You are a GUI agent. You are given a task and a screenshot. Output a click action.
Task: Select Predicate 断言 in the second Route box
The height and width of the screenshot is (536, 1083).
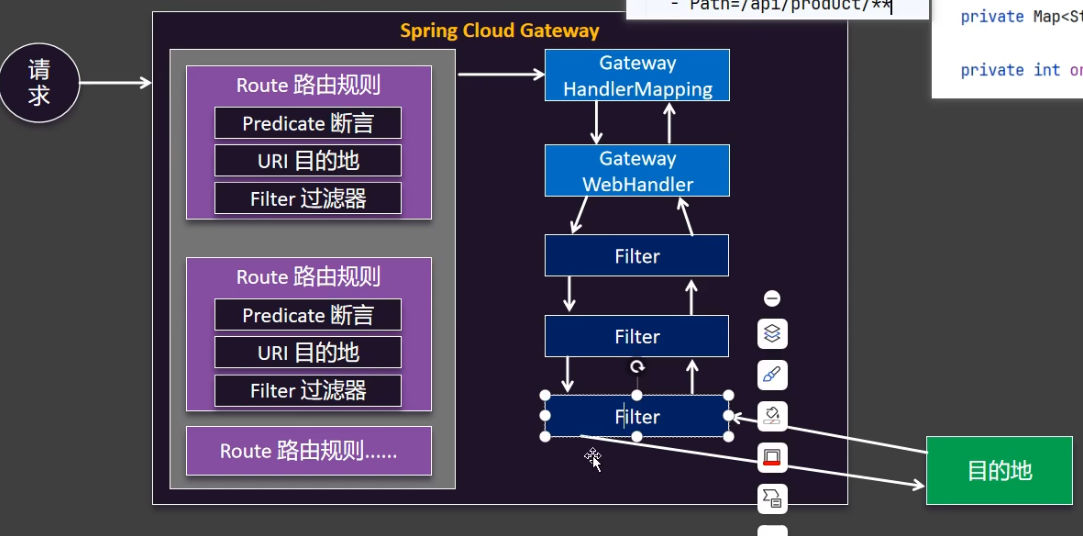pos(308,315)
